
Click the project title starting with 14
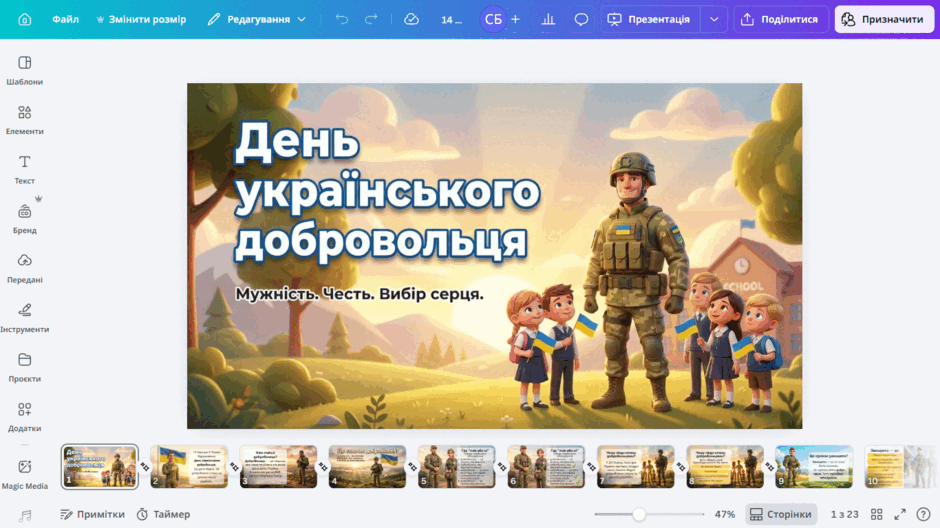click(x=451, y=19)
